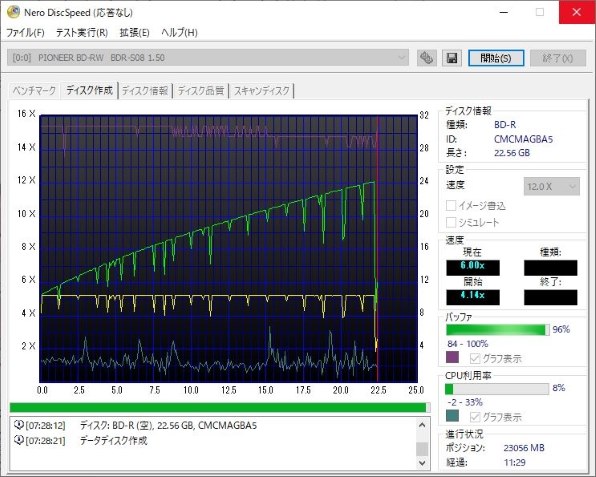Toggle buffer グラフ表示 checkbox
Image resolution: width=596 pixels, height=477 pixels.
coord(475,358)
